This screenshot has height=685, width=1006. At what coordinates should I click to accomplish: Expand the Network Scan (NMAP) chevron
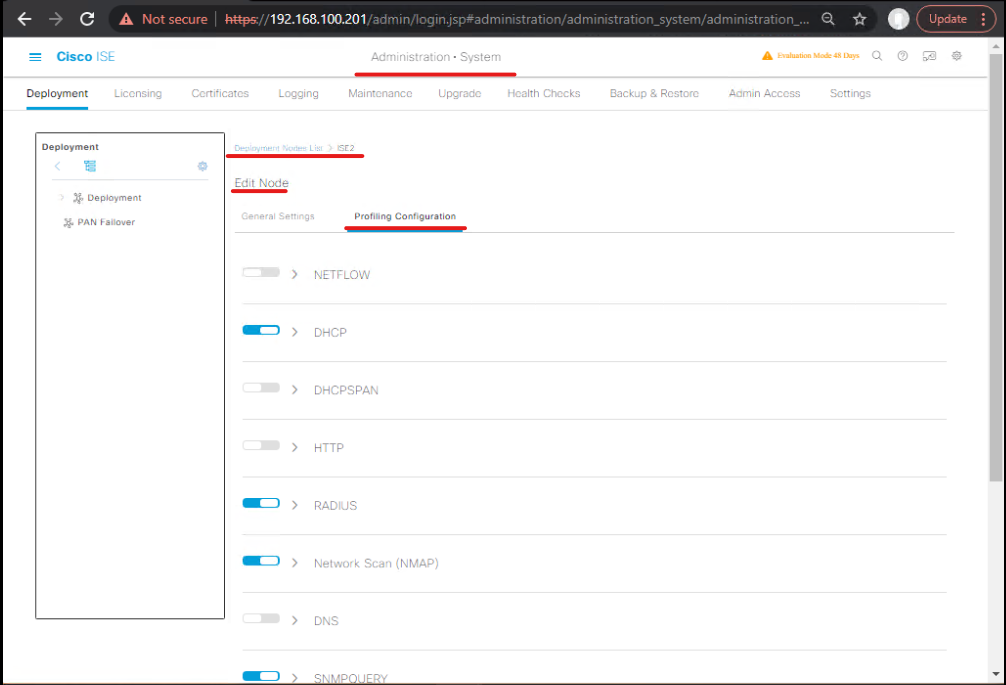click(x=294, y=563)
